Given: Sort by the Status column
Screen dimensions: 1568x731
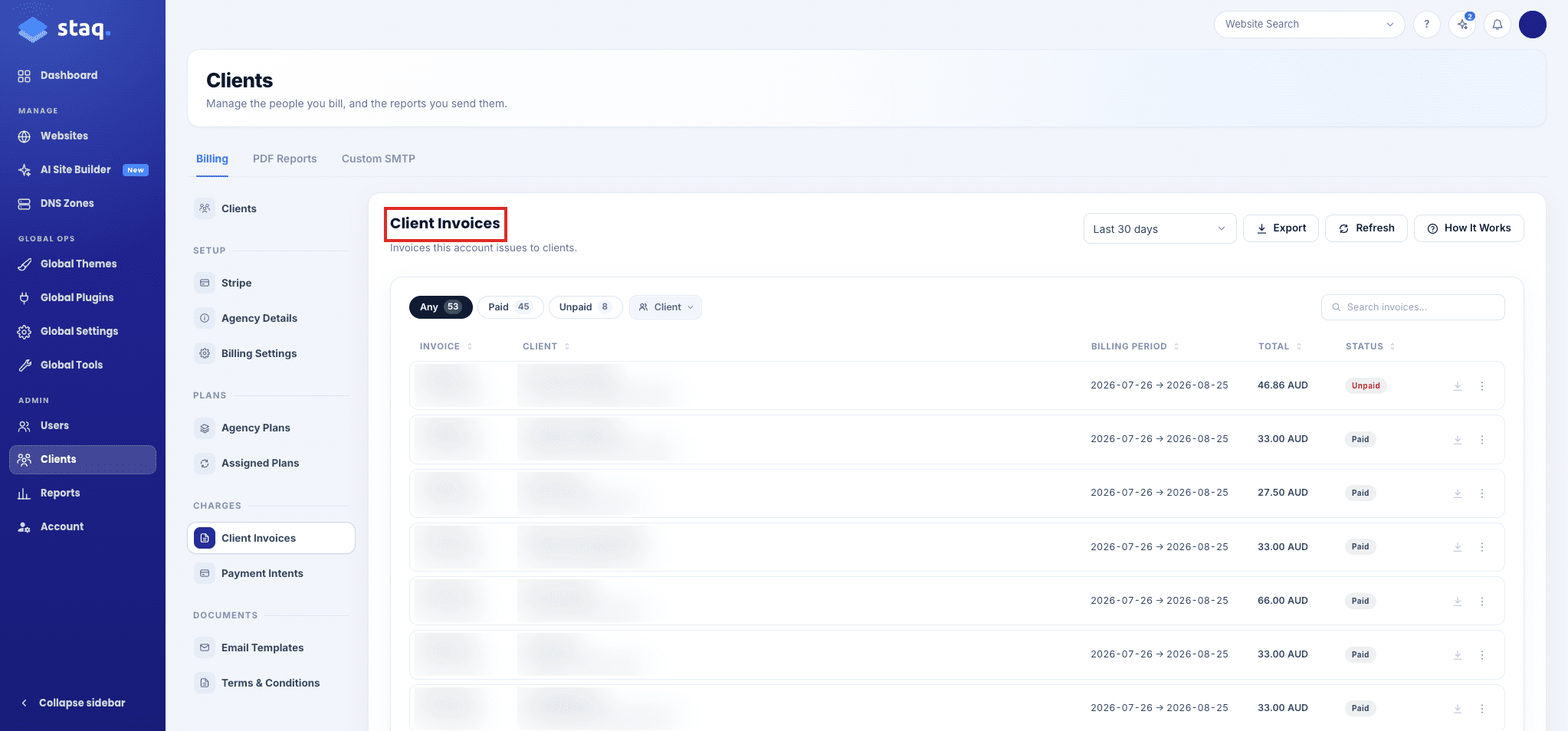Looking at the screenshot, I should click(x=1370, y=346).
